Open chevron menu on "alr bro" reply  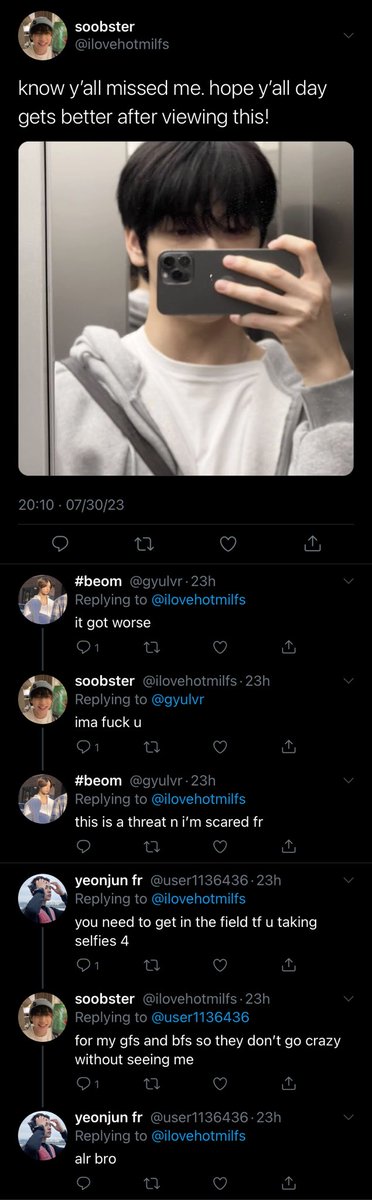pyautogui.click(x=348, y=1116)
